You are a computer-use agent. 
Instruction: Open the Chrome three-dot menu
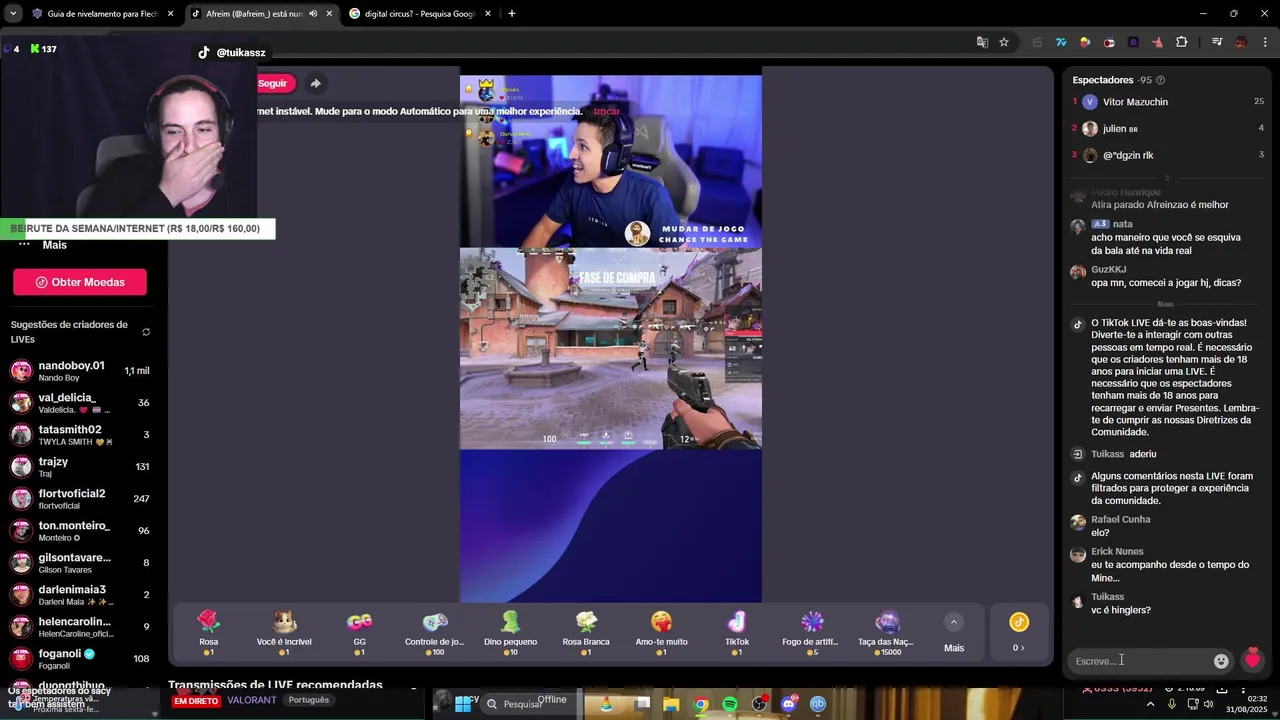point(1266,42)
